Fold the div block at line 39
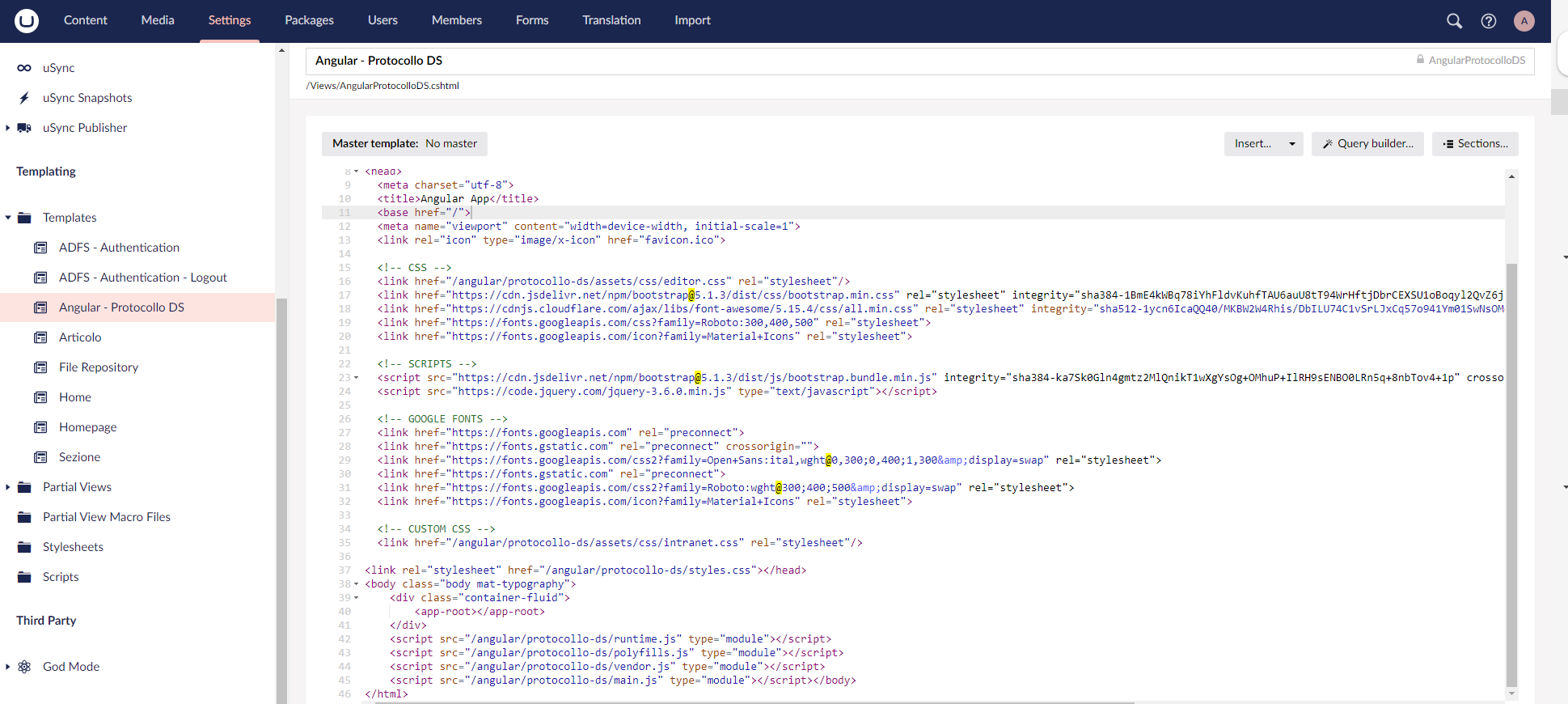 357,598
